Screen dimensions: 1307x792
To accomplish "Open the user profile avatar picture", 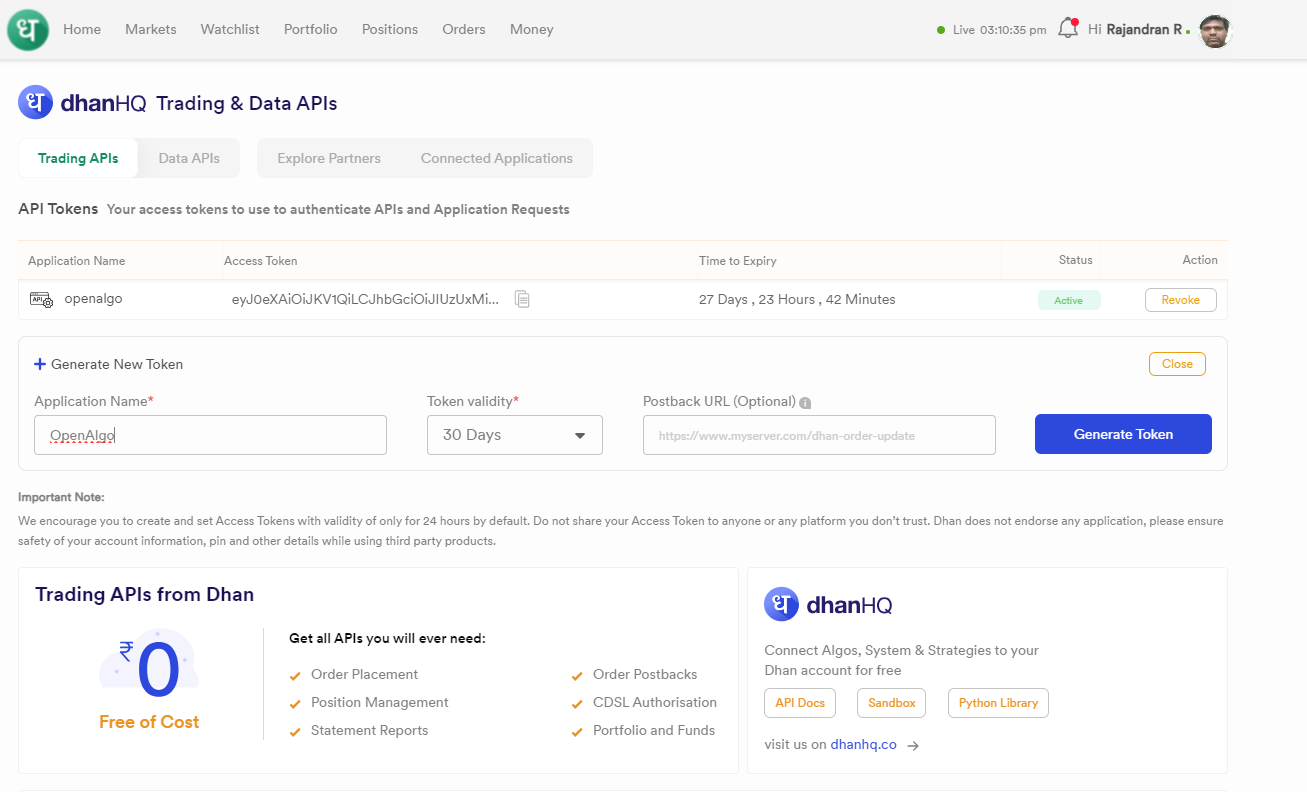I will 1215,31.
